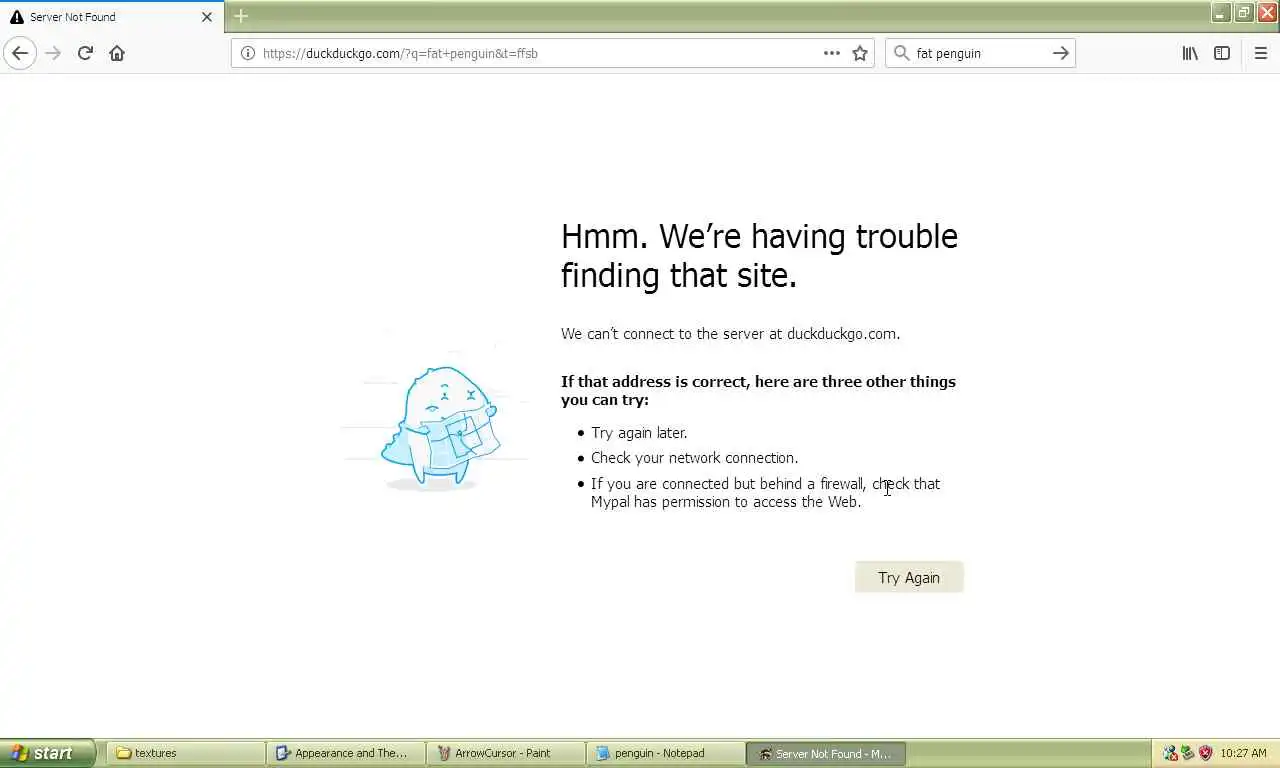Open the hamburger application menu

click(1261, 53)
